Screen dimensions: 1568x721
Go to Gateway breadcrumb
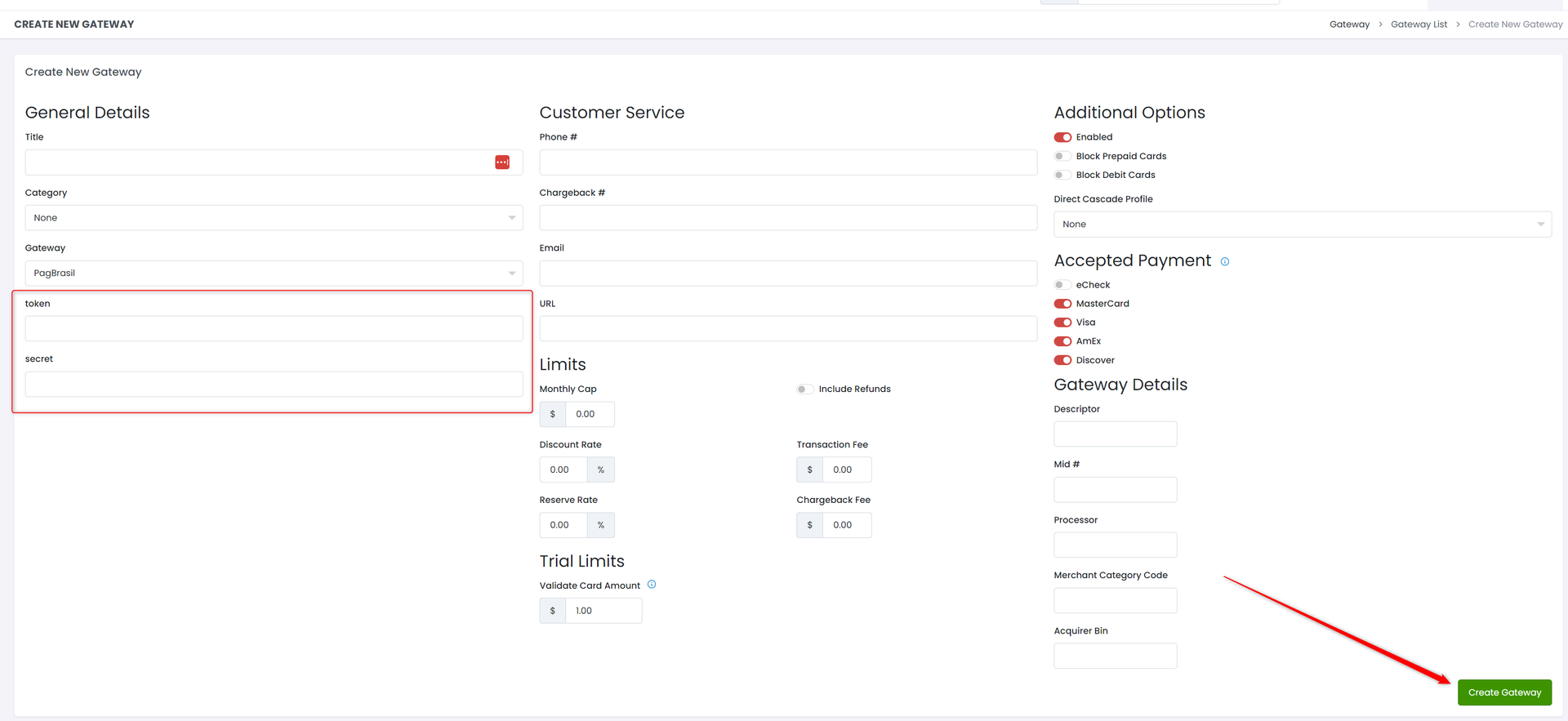[1349, 24]
